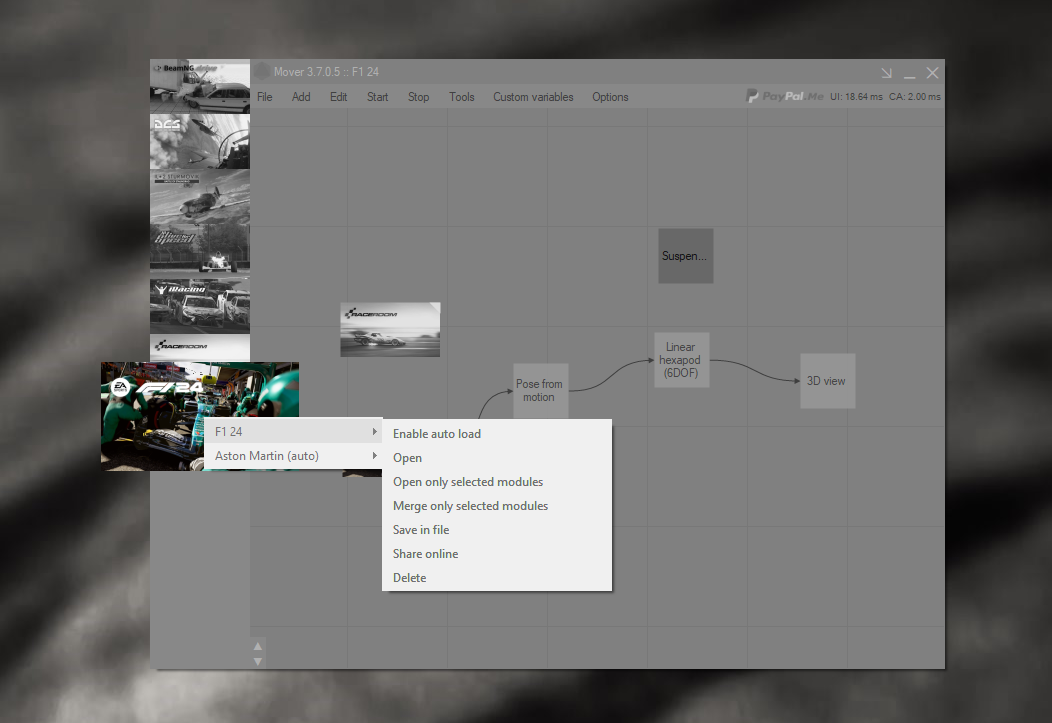Open the Options menu
The width and height of the screenshot is (1052, 723).
610,97
